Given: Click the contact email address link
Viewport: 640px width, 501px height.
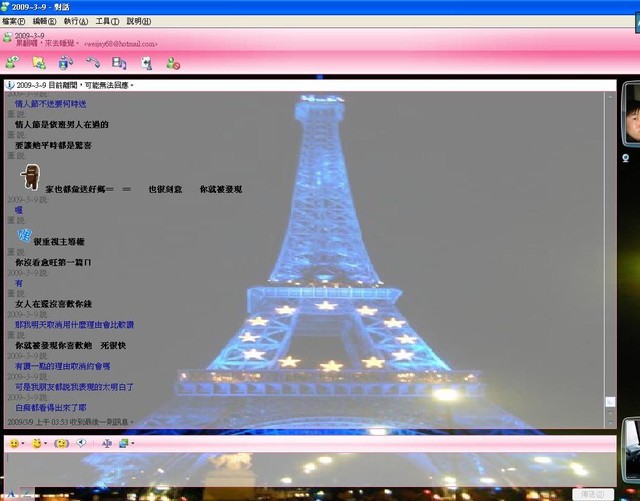Looking at the screenshot, I should pos(121,44).
